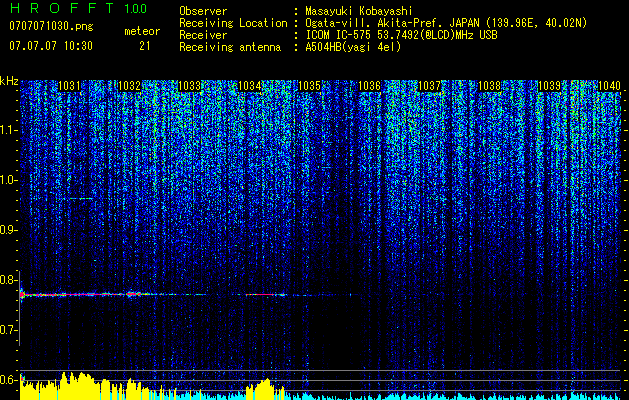Click the 1.1 kHz axis label

pyautogui.click(x=9, y=130)
